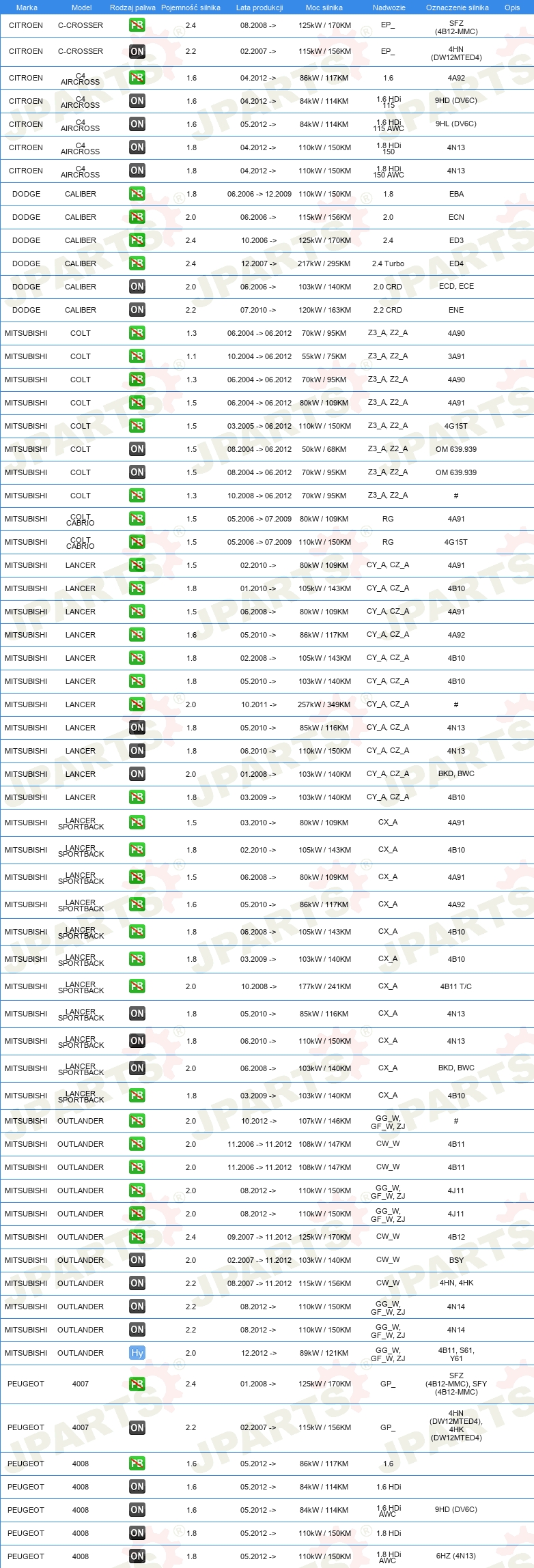Click diesel ON icon in Caliber 2.2 CRD row
Viewport: 534px width, 1568px height.
137,310
